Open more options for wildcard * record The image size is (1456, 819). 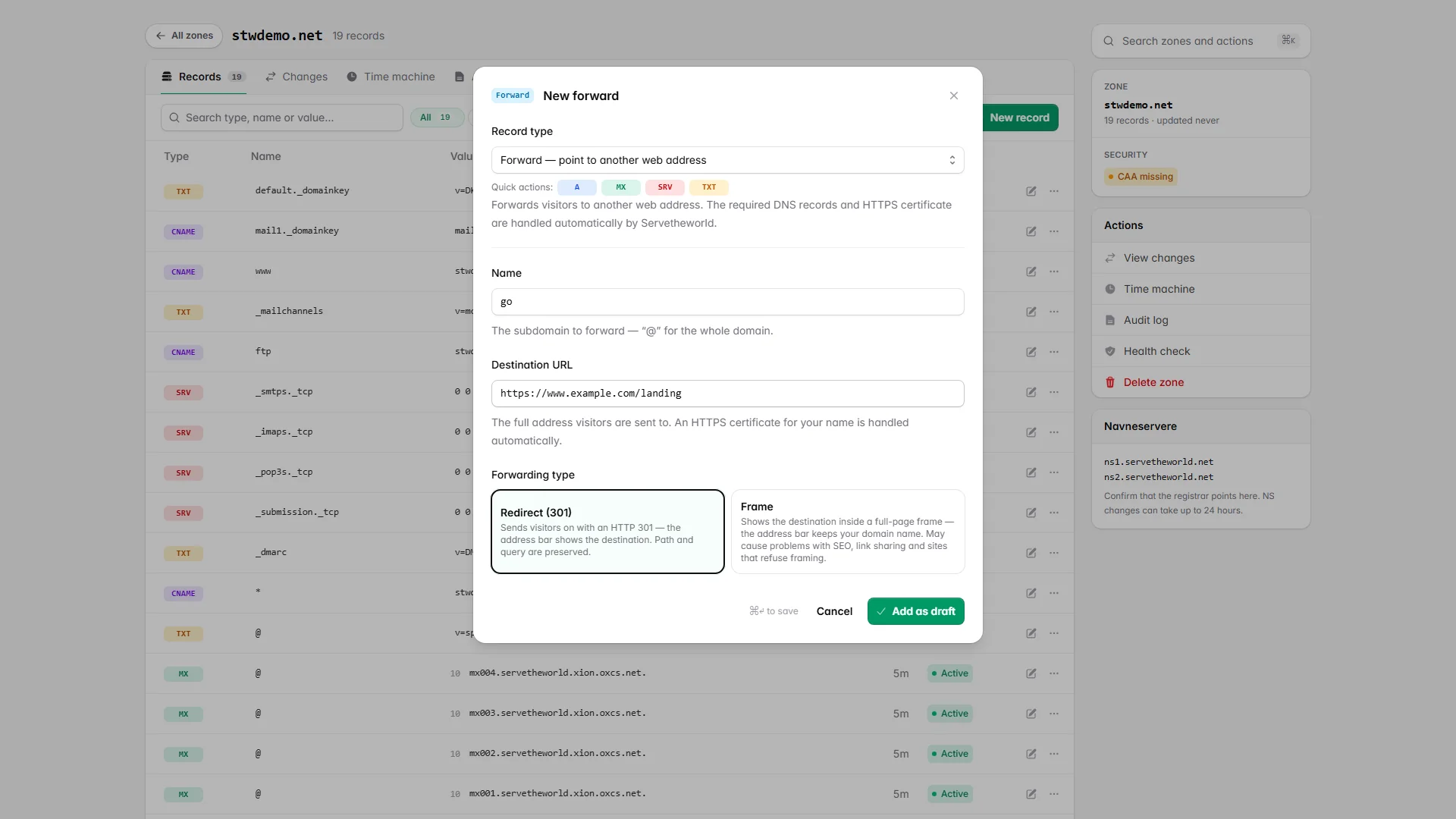1053,593
